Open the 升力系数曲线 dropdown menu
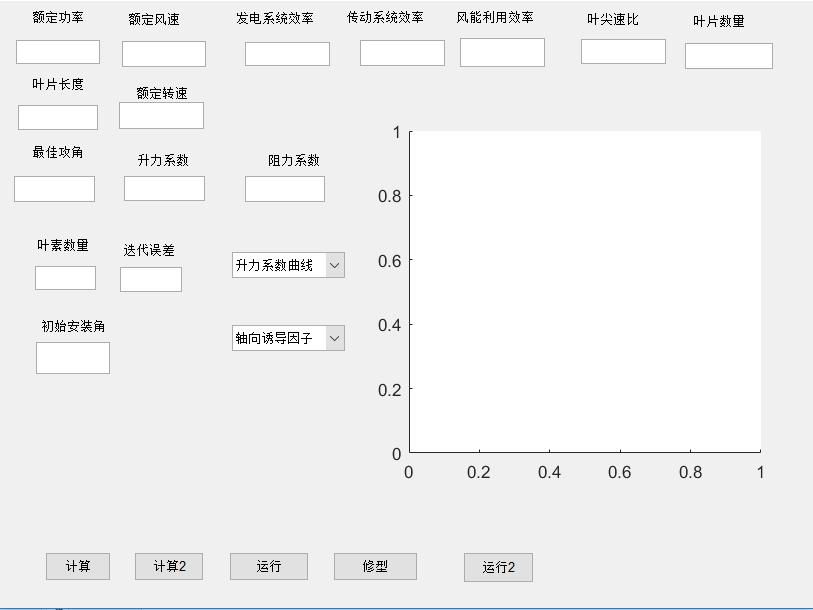Image resolution: width=813 pixels, height=610 pixels. (x=288, y=265)
